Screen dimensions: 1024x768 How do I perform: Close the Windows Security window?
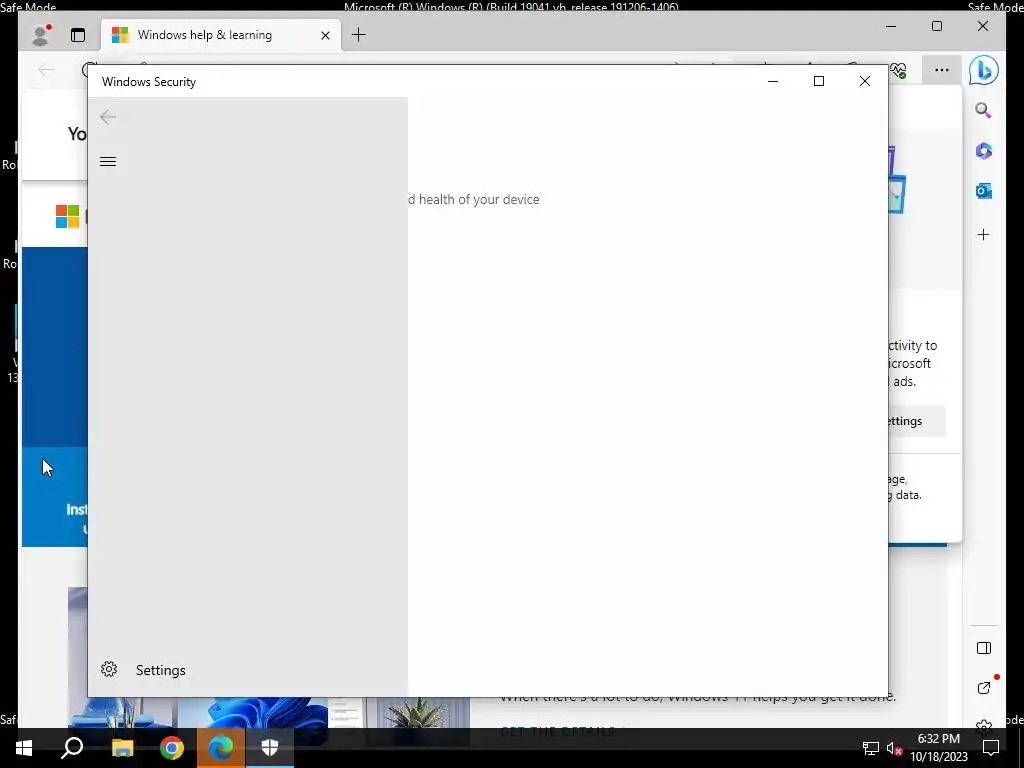[x=865, y=81]
